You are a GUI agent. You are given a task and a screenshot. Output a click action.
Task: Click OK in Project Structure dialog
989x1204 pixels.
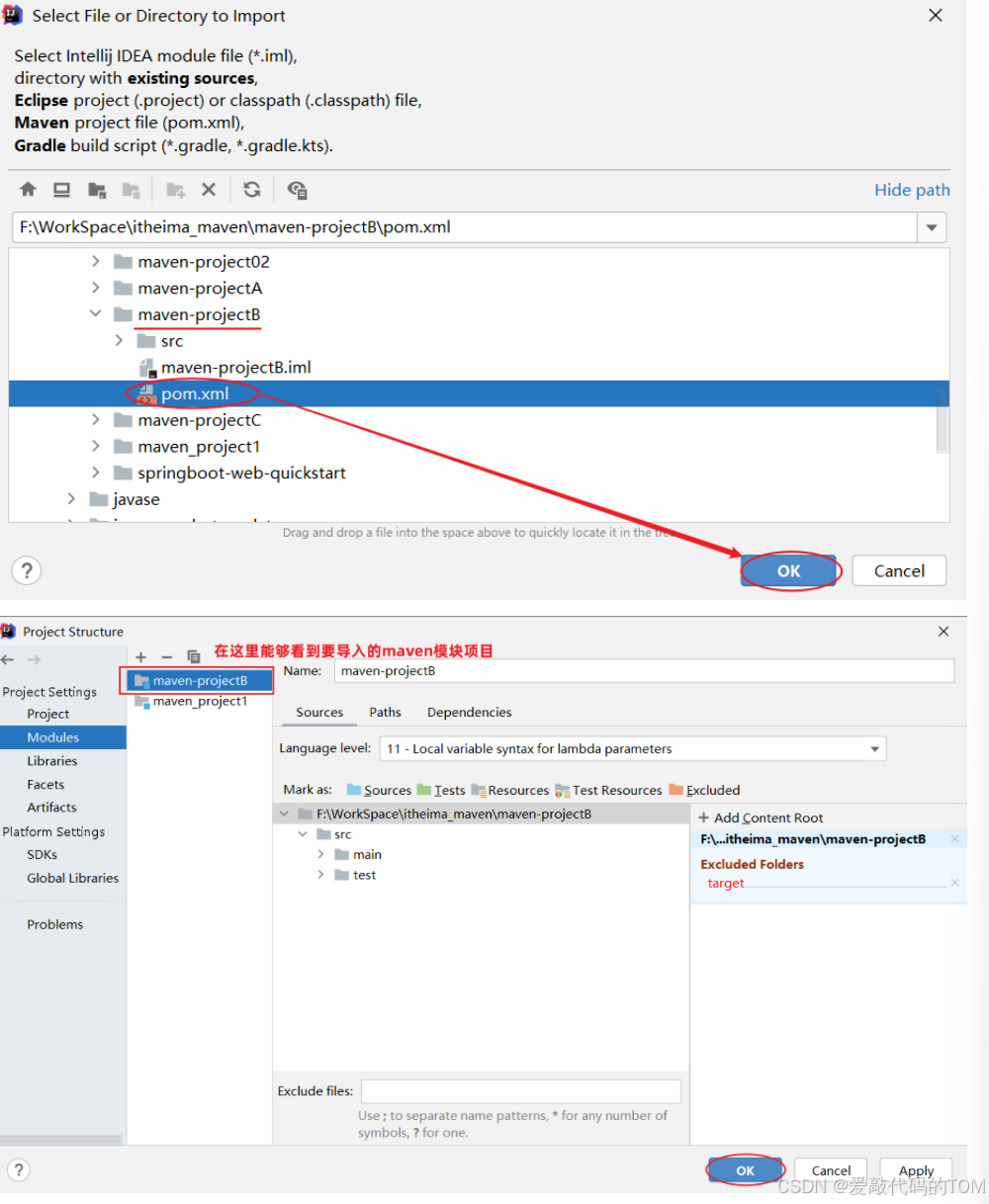746,1170
